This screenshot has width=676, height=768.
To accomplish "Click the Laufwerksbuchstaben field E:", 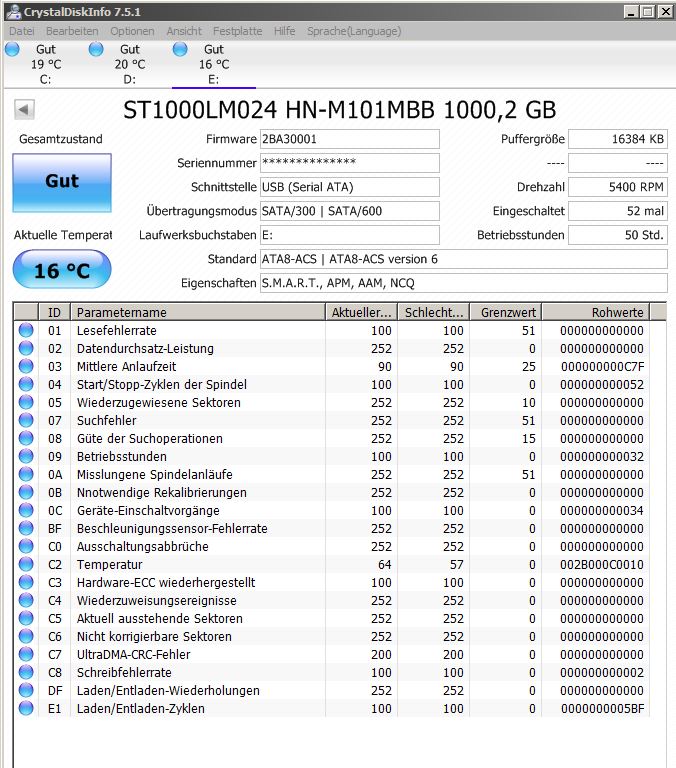I will pos(350,235).
